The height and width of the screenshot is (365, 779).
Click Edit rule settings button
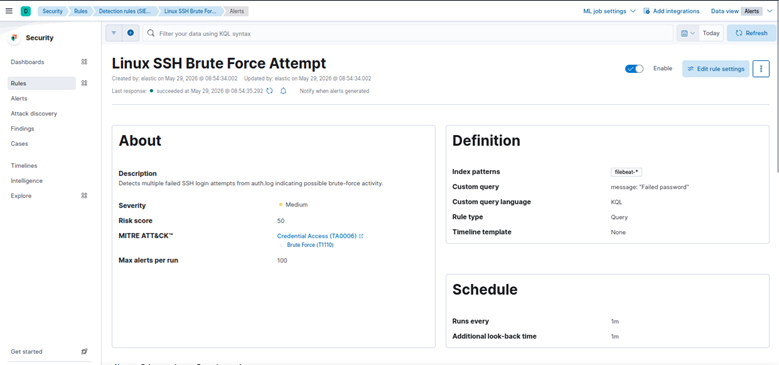(715, 69)
